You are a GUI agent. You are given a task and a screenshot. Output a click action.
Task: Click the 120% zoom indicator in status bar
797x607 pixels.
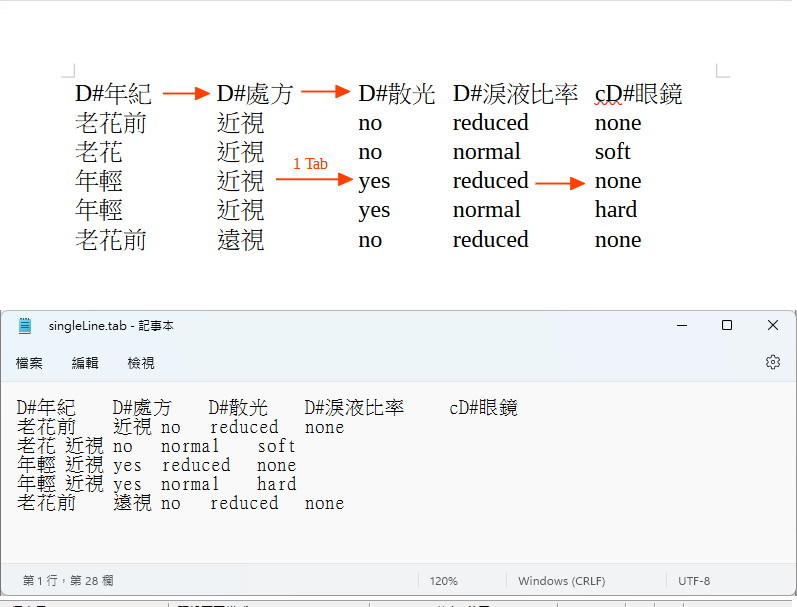point(444,581)
